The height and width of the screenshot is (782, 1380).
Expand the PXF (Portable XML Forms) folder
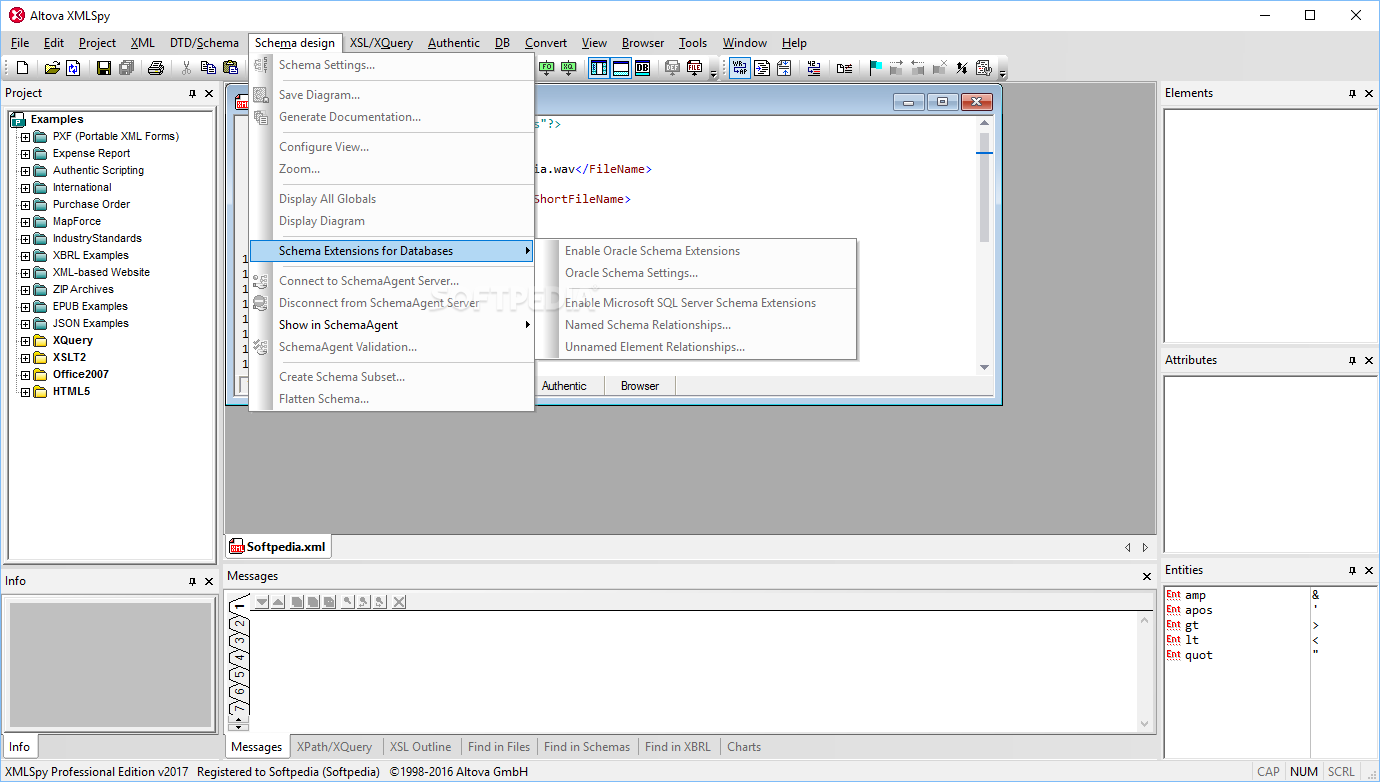(x=25, y=137)
